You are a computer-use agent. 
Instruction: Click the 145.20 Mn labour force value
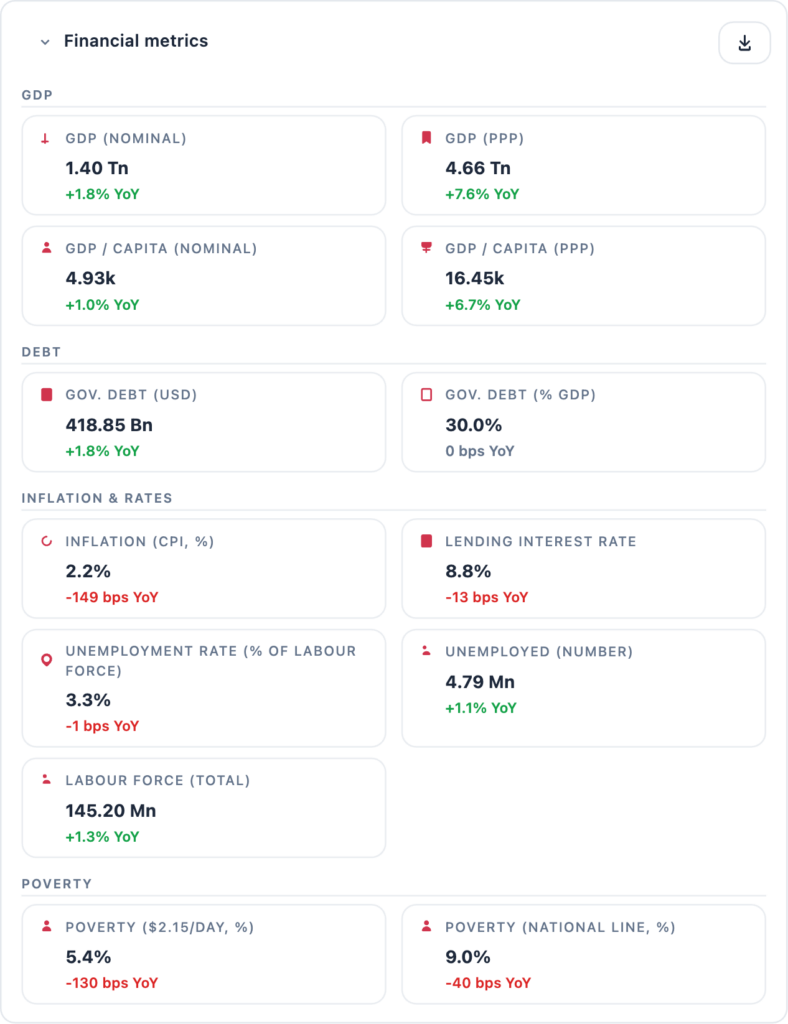111,810
